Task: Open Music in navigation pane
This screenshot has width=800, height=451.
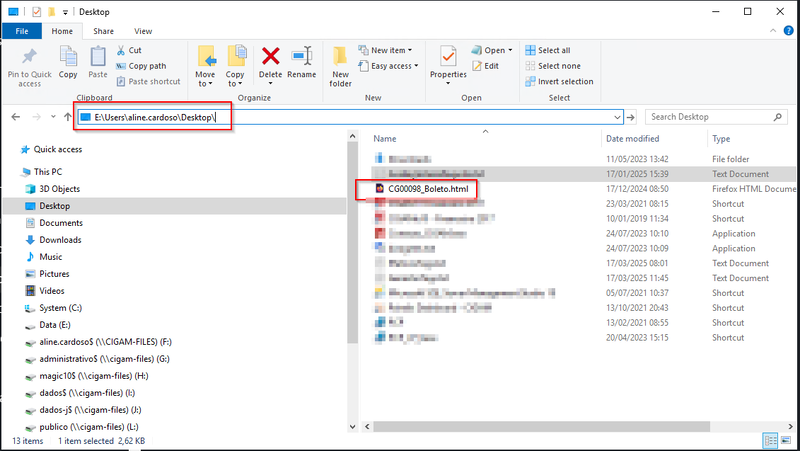Action: (44, 257)
